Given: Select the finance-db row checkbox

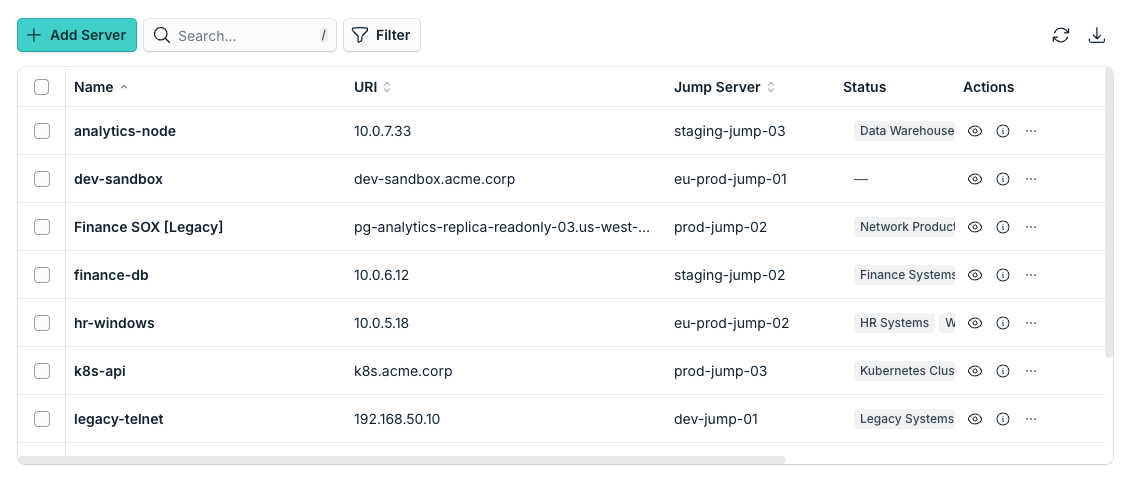Looking at the screenshot, I should tap(42, 275).
